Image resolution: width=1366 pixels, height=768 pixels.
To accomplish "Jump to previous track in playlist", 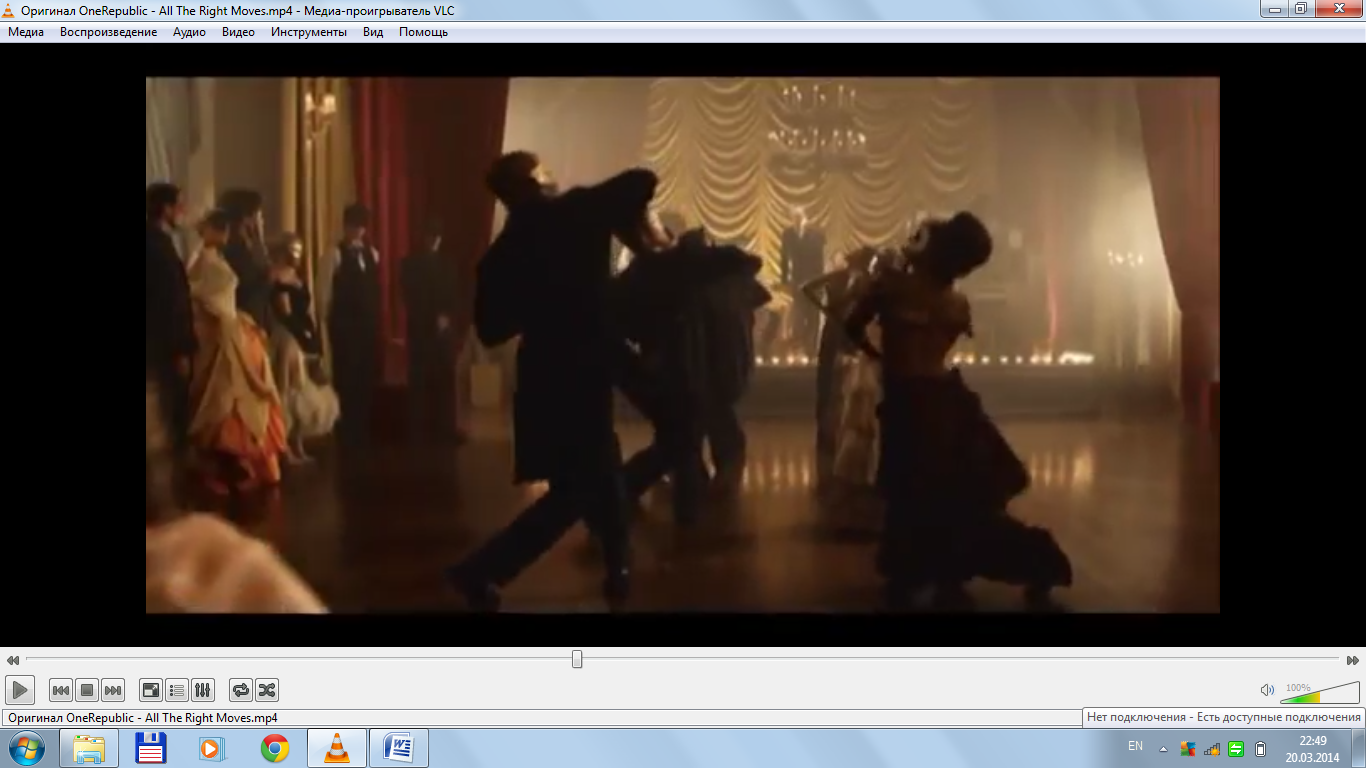I will [61, 690].
